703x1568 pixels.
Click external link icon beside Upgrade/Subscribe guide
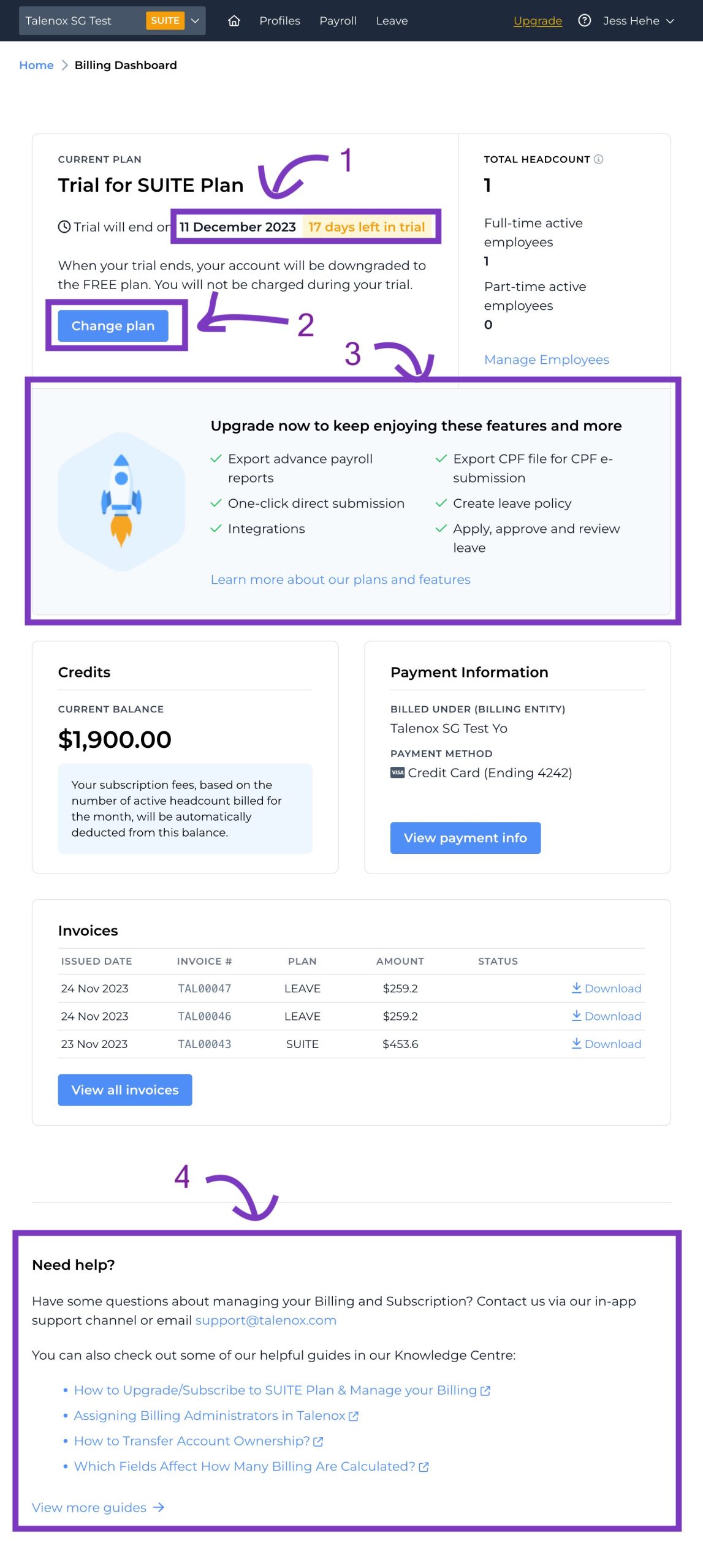(x=484, y=1390)
